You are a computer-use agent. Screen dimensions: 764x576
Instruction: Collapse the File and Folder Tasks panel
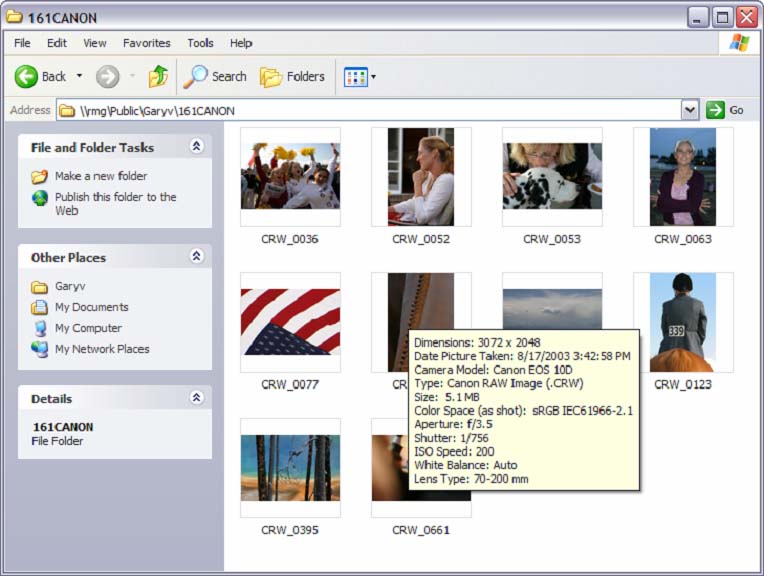[196, 147]
